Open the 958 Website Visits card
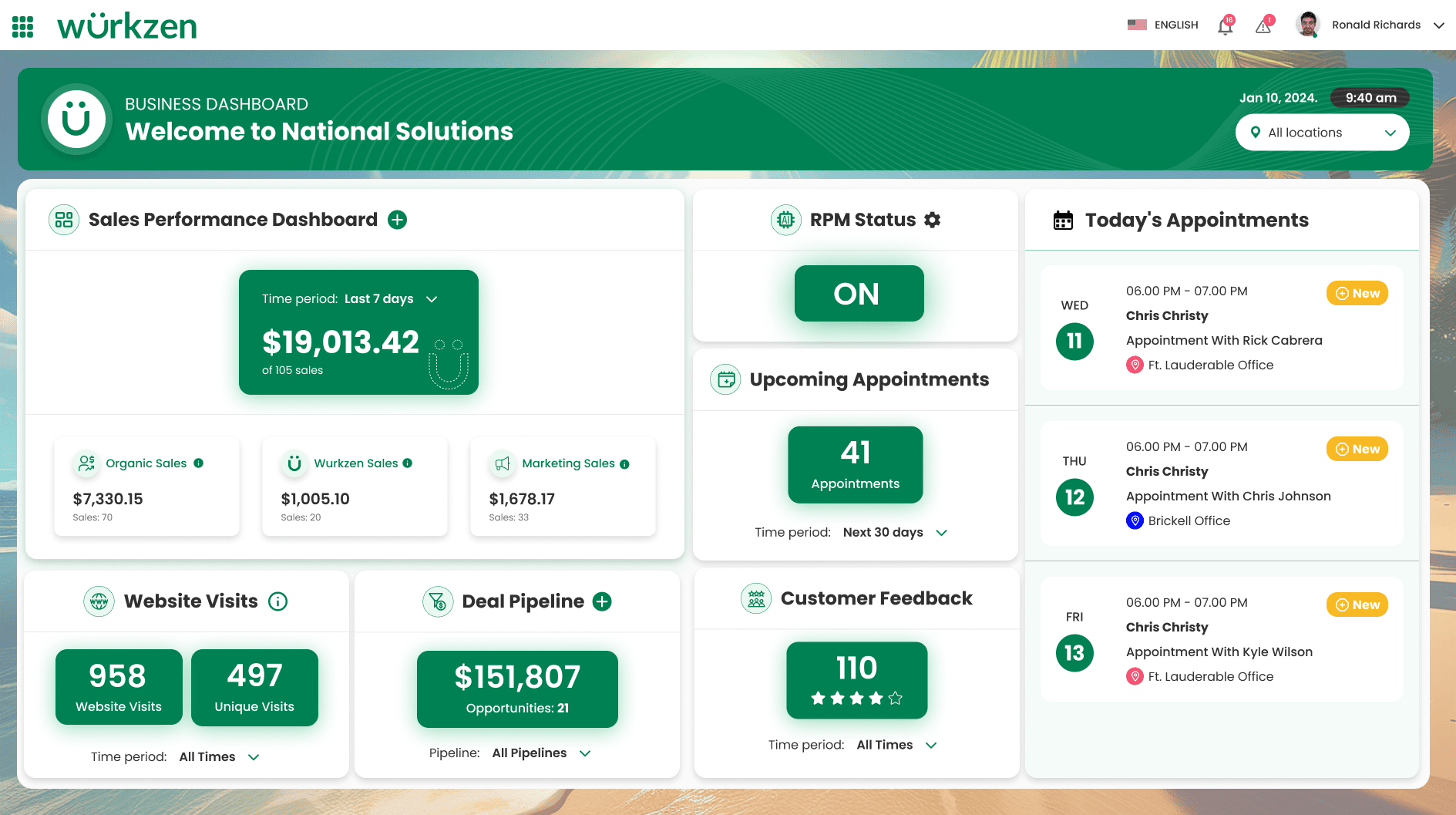This screenshot has width=1456, height=815. pyautogui.click(x=119, y=688)
